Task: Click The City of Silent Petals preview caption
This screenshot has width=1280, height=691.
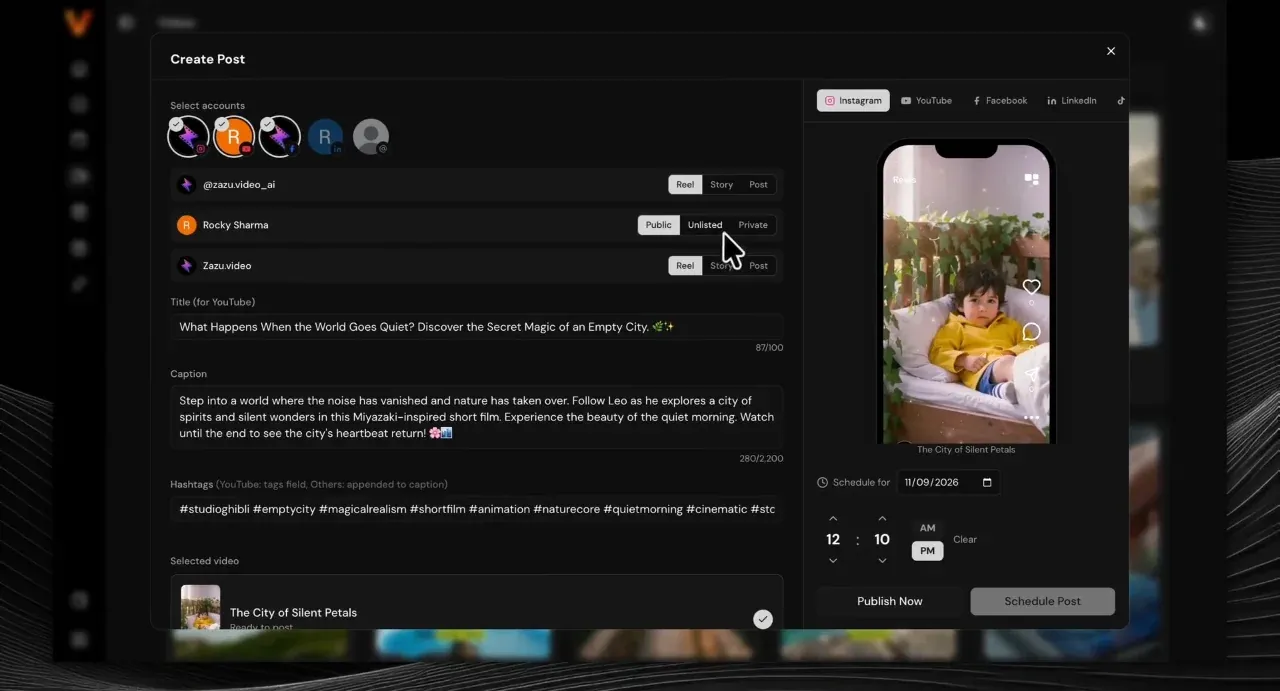Action: tap(966, 450)
